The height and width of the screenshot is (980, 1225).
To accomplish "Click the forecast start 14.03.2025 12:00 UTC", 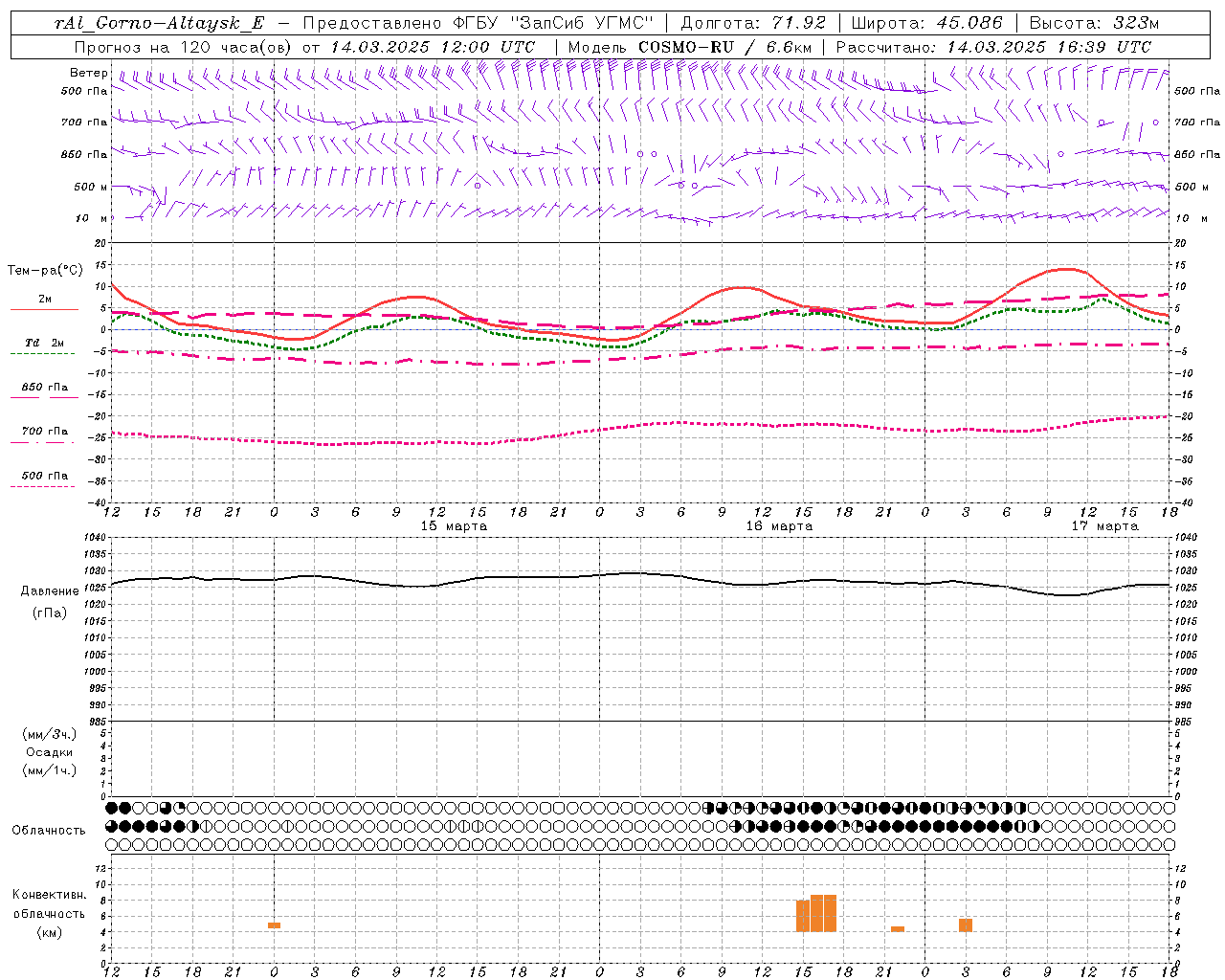I will click(433, 47).
